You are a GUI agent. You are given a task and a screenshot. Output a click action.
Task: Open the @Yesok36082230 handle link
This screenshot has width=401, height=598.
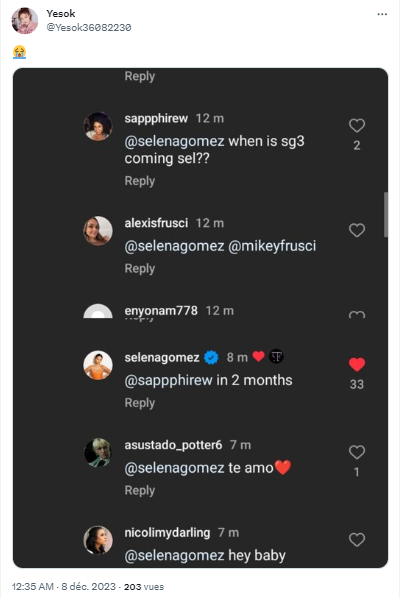pyautogui.click(x=89, y=27)
